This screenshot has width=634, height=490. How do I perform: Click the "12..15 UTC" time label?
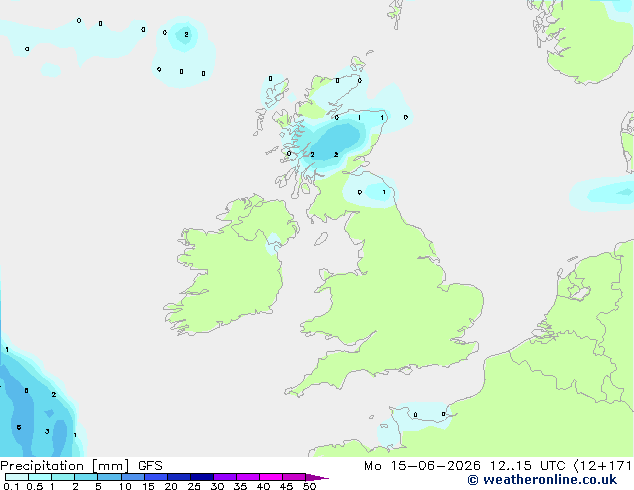[527, 466]
